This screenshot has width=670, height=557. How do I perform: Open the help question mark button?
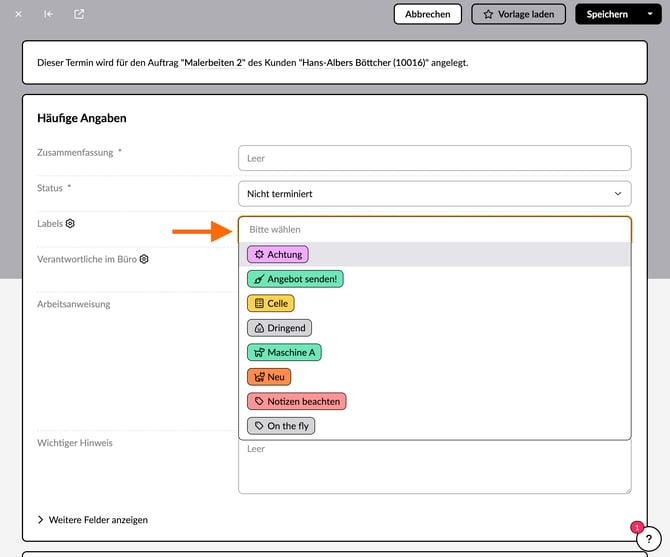pos(649,539)
